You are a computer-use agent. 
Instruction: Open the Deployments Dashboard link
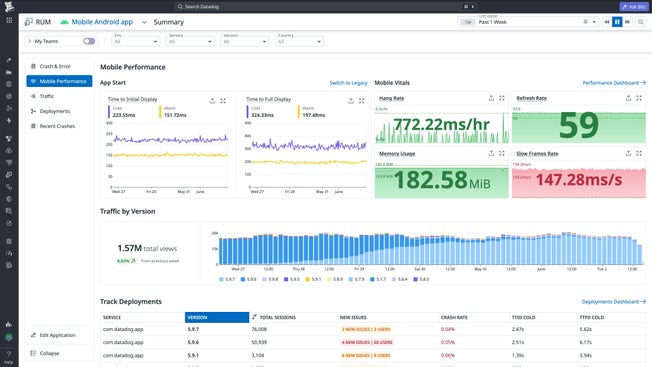coord(614,302)
